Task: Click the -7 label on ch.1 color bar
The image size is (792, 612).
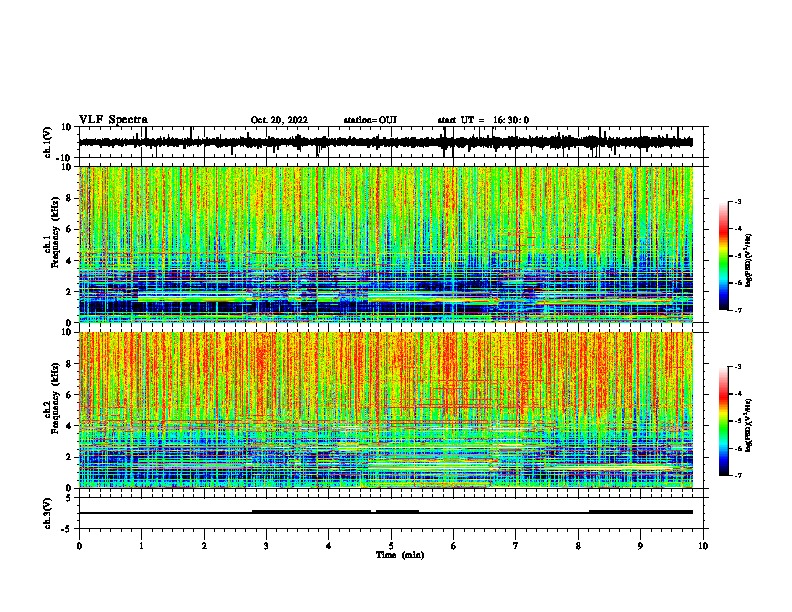Action: pyautogui.click(x=737, y=310)
